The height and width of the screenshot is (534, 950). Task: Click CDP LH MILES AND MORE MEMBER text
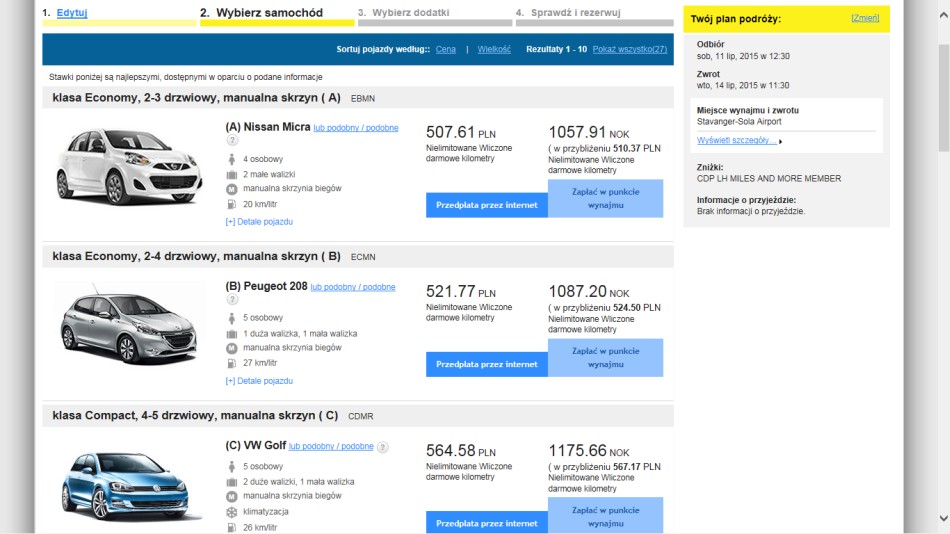769,179
